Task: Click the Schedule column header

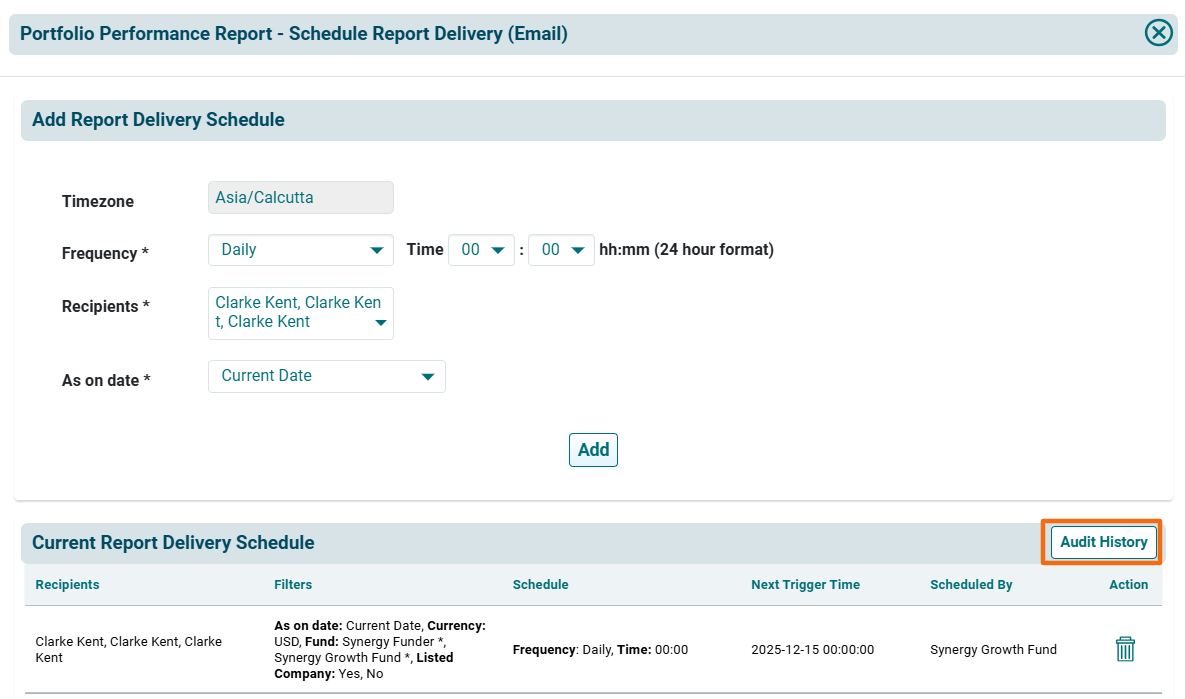Action: pyautogui.click(x=540, y=585)
